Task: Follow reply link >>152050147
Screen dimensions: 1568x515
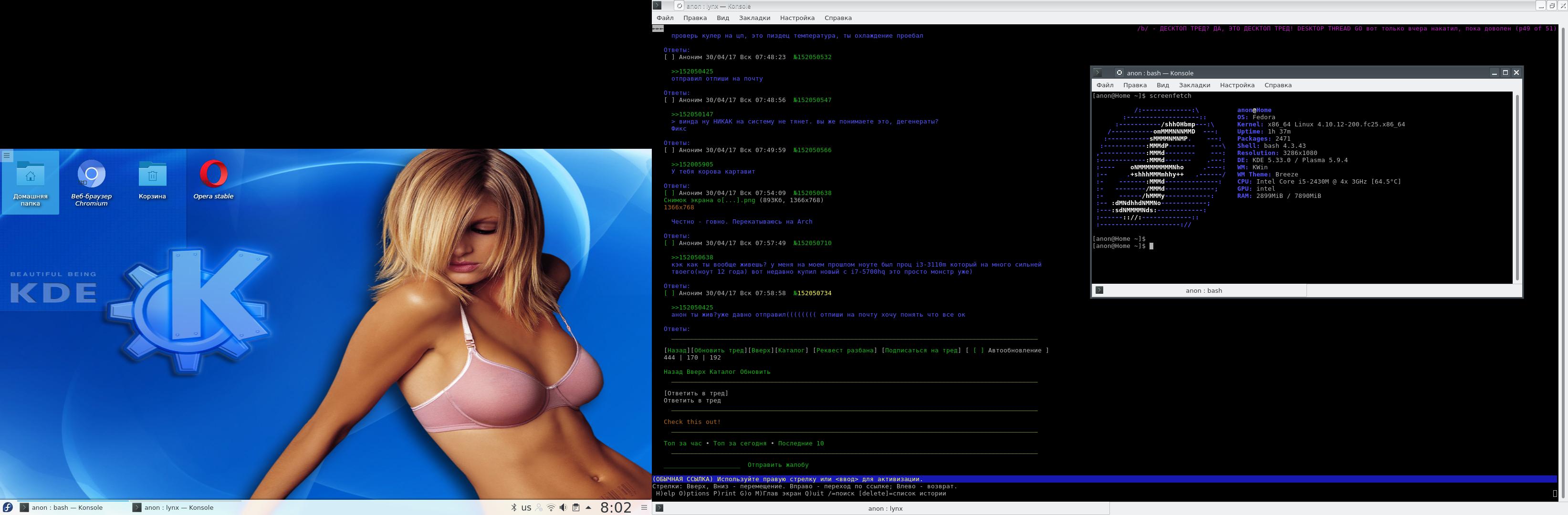Action: pos(692,114)
